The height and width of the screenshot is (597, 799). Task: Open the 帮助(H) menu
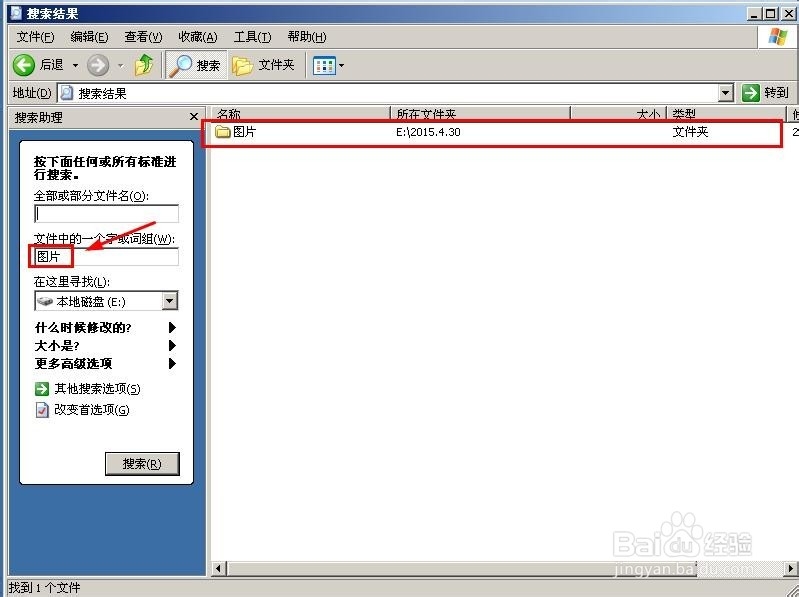tap(307, 37)
